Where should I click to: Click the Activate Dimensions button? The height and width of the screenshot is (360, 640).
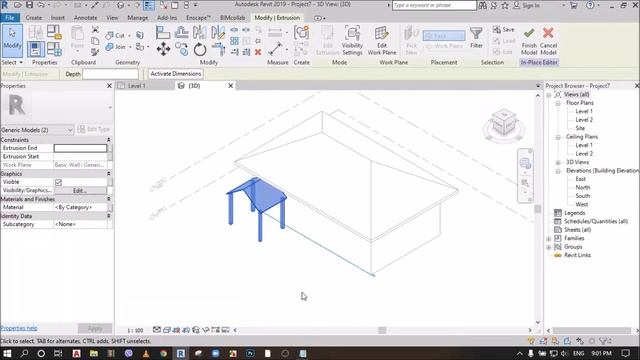(176, 74)
